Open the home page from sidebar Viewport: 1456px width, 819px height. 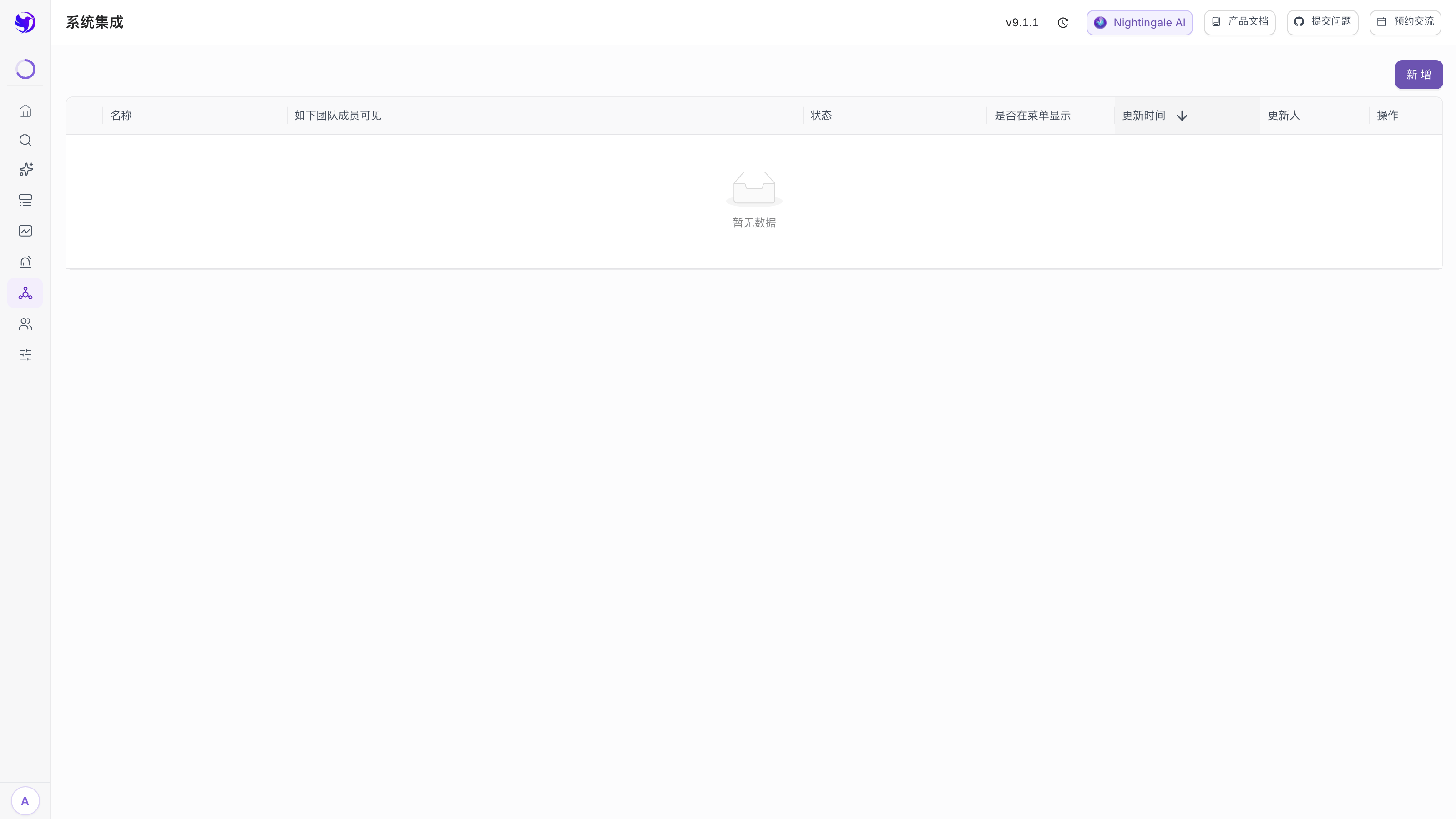25,111
